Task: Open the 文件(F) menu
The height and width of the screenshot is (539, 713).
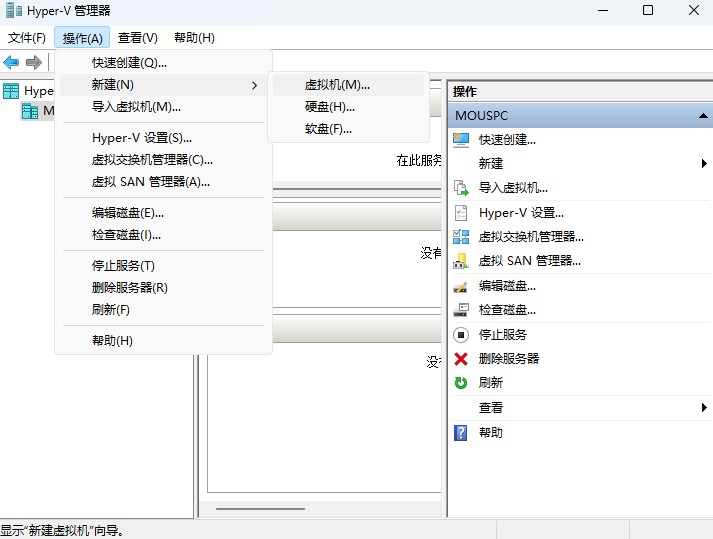Action: tap(26, 38)
